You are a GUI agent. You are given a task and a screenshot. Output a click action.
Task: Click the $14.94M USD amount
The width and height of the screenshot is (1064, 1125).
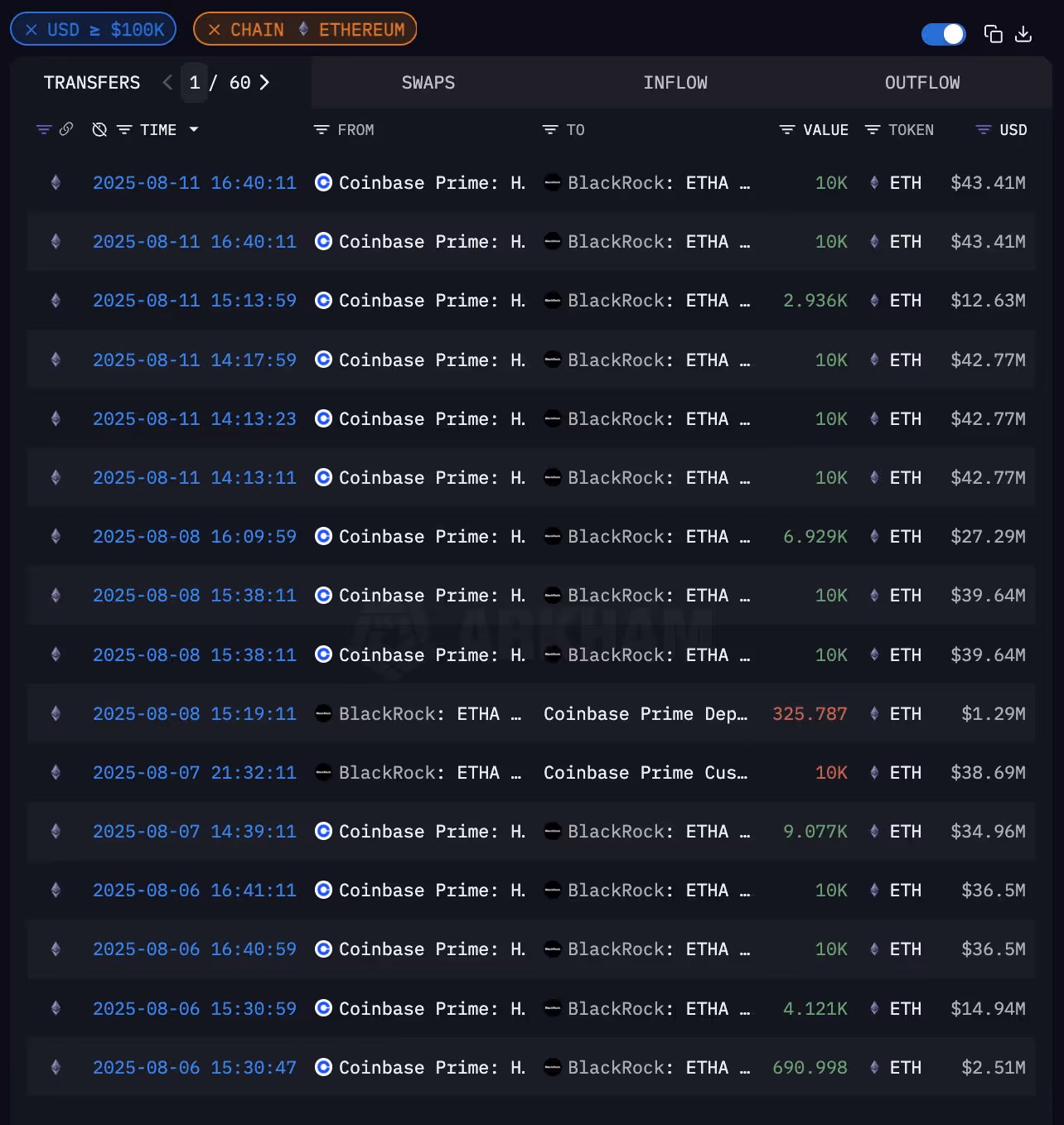click(988, 1009)
